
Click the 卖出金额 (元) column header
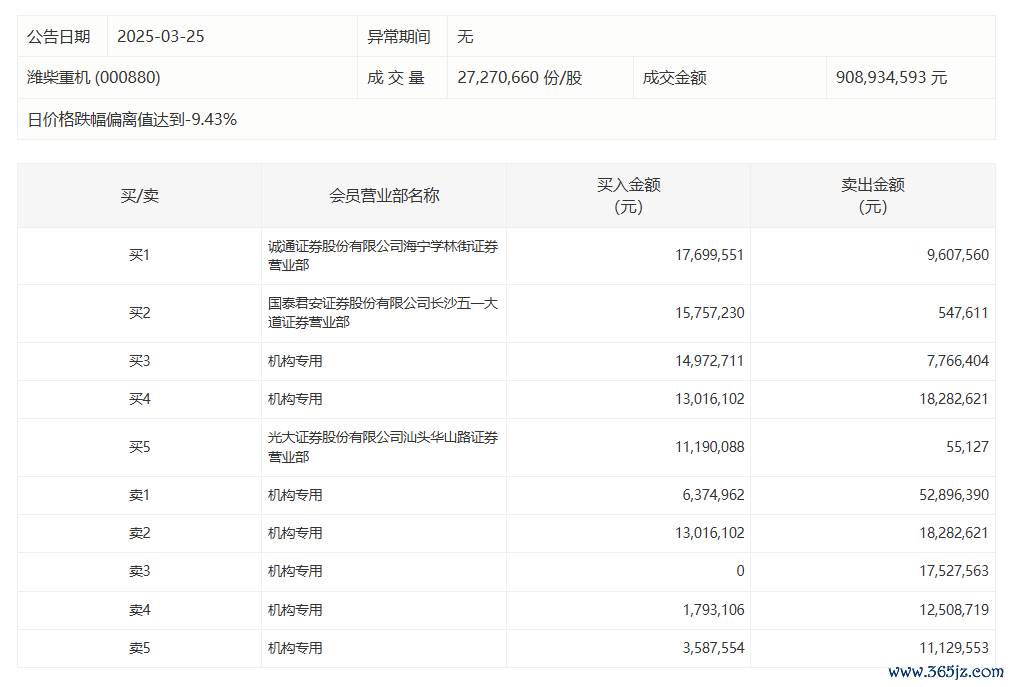click(x=872, y=196)
